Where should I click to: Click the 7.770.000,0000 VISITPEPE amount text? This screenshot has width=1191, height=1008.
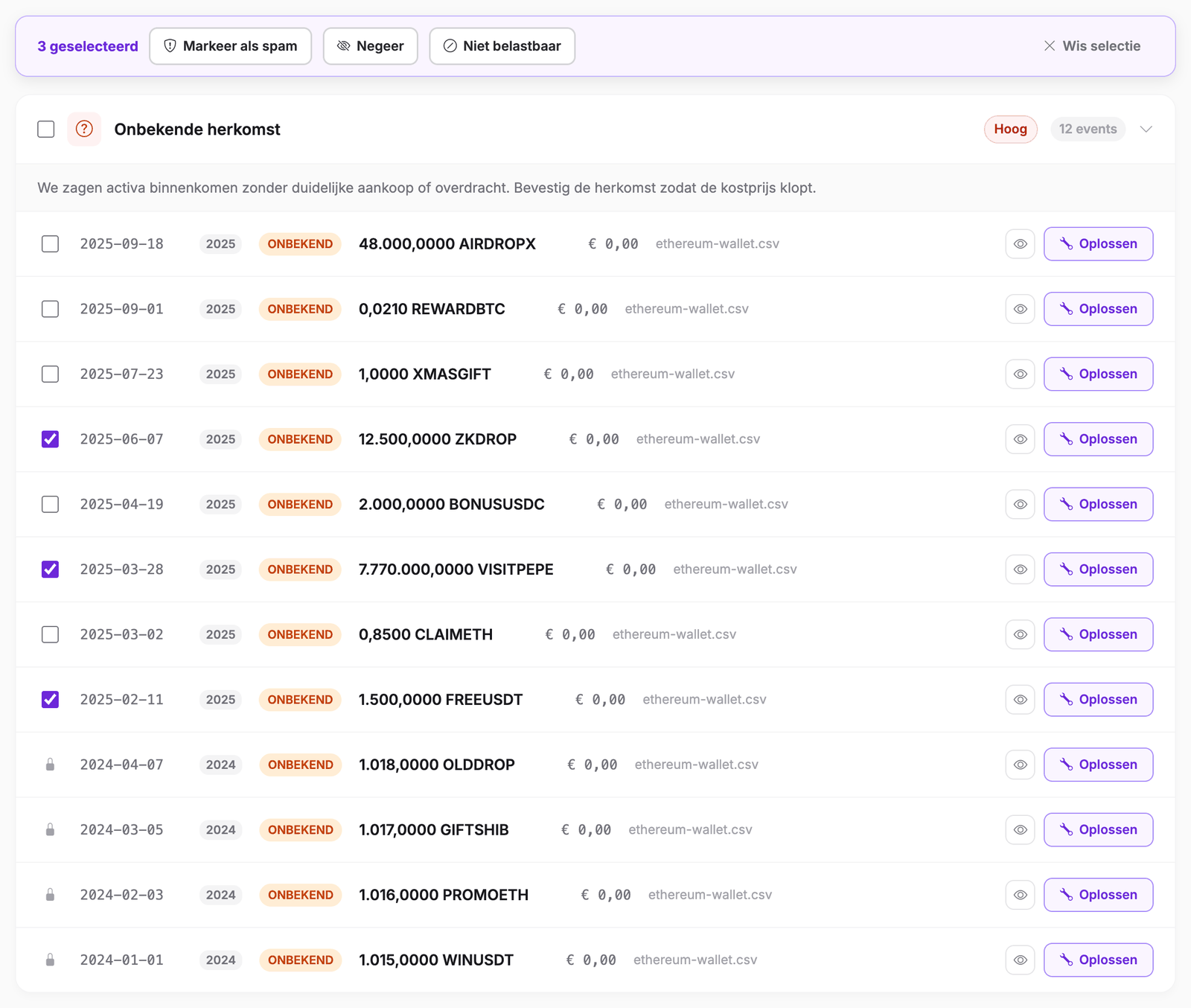tap(456, 570)
